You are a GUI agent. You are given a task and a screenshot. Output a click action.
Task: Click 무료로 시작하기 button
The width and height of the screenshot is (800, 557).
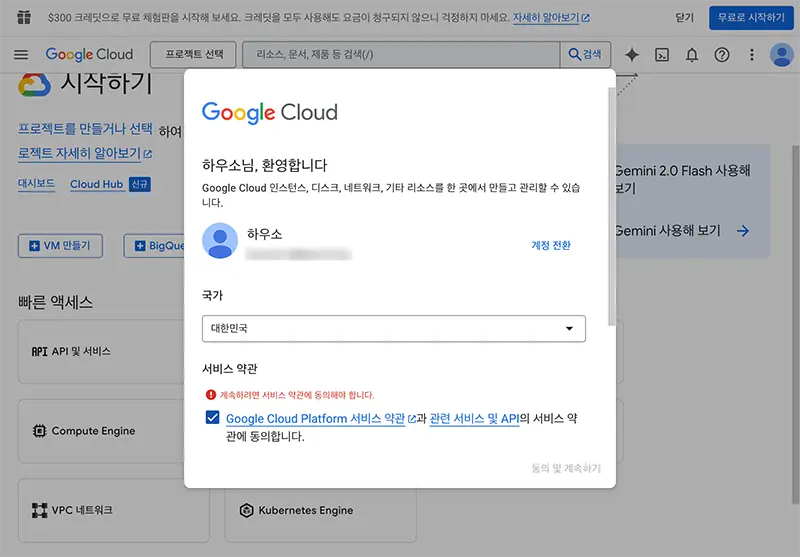click(x=751, y=17)
